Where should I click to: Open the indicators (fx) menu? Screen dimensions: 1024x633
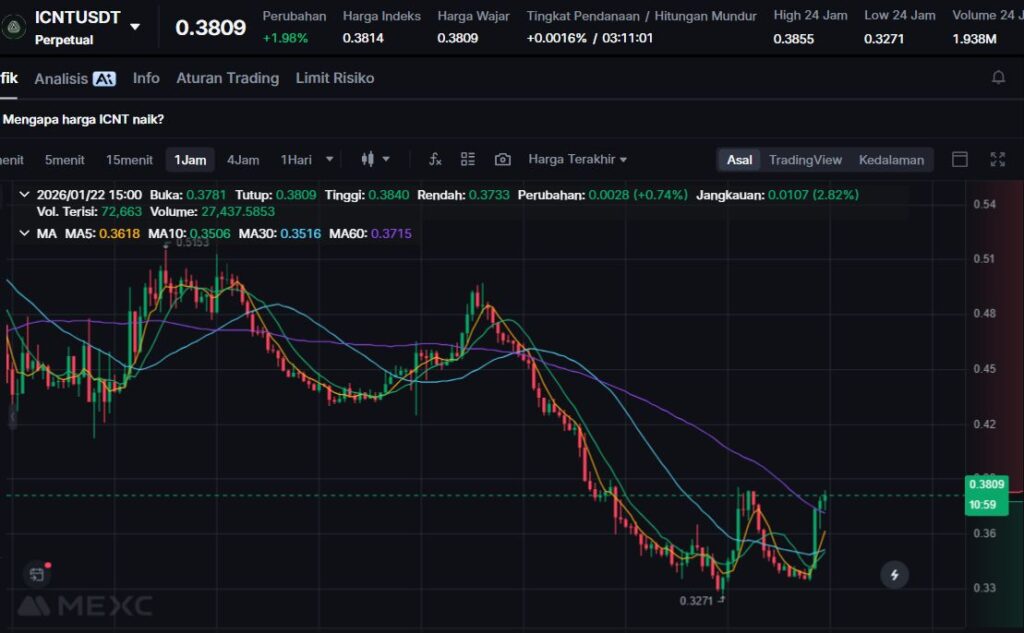pyautogui.click(x=435, y=160)
